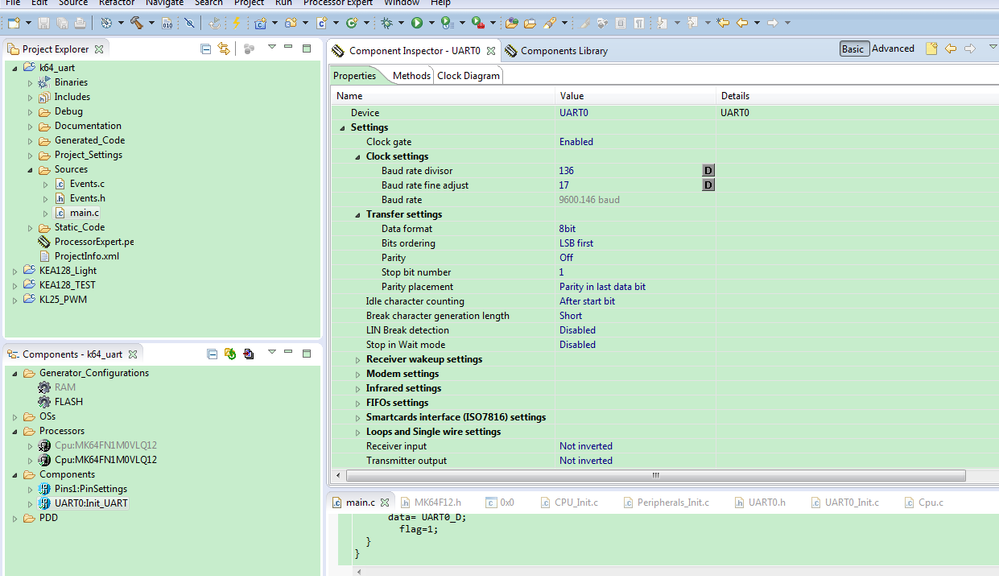Expand Receiver wakeup settings
The height and width of the screenshot is (576, 999).
[x=357, y=360]
